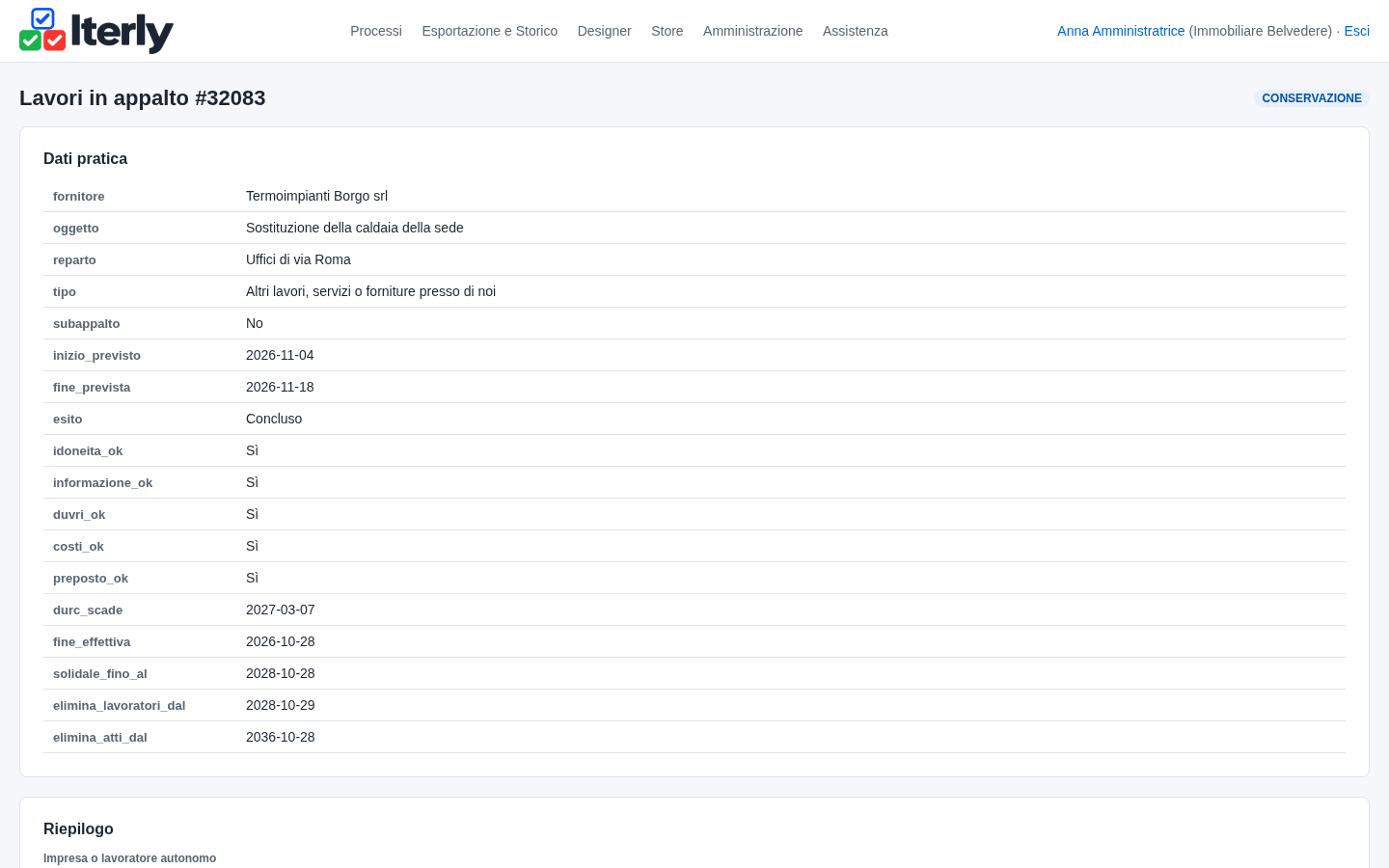Open the Store page

(667, 31)
